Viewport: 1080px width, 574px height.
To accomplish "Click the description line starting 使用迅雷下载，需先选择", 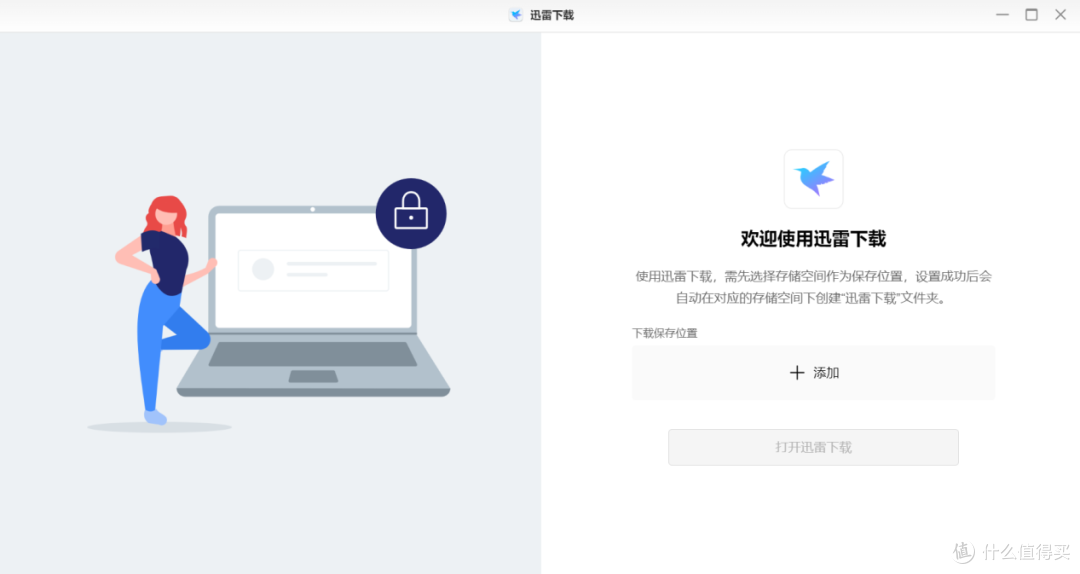I will coord(813,276).
